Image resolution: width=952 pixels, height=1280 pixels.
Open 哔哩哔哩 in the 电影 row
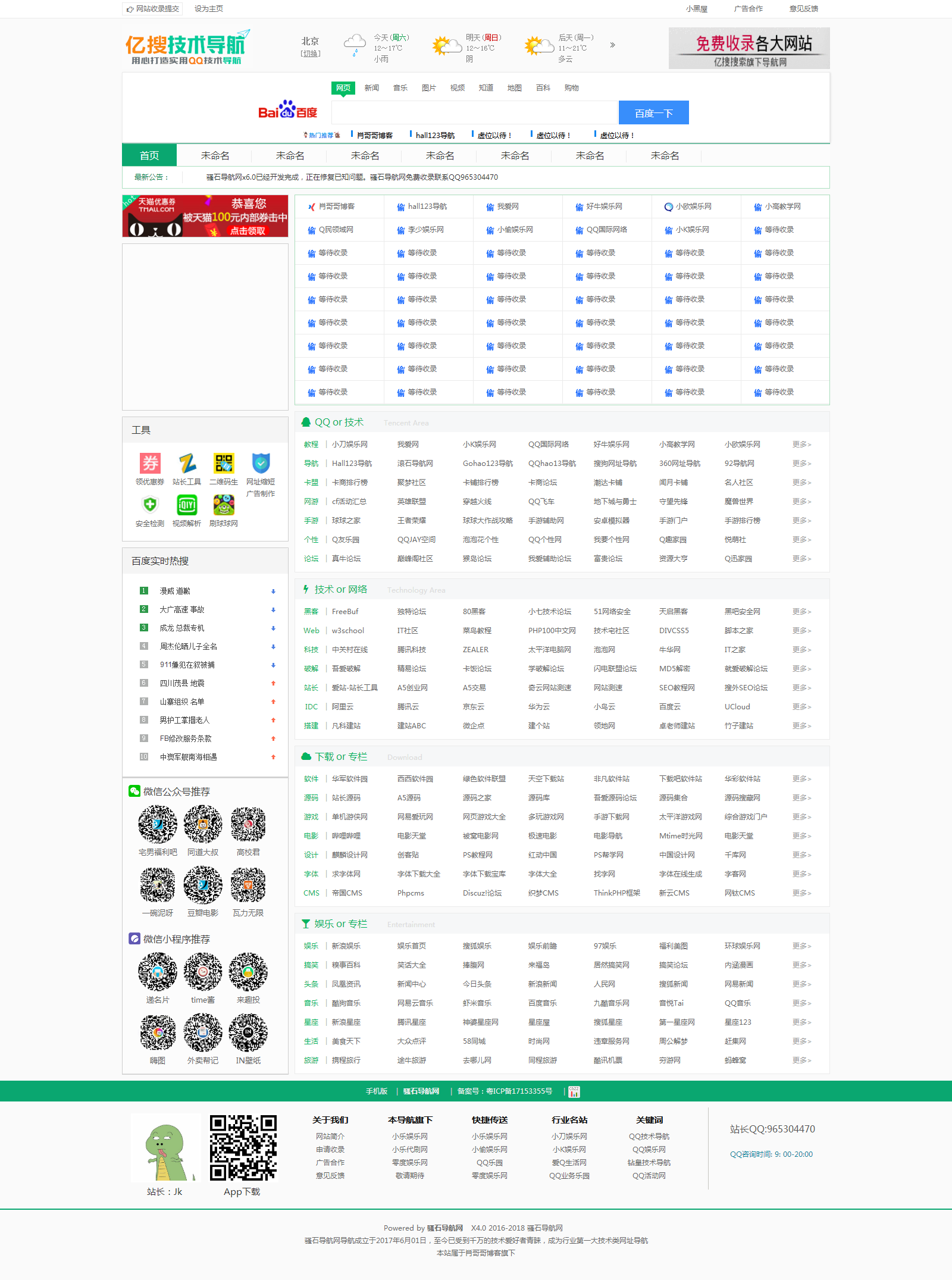coord(346,836)
